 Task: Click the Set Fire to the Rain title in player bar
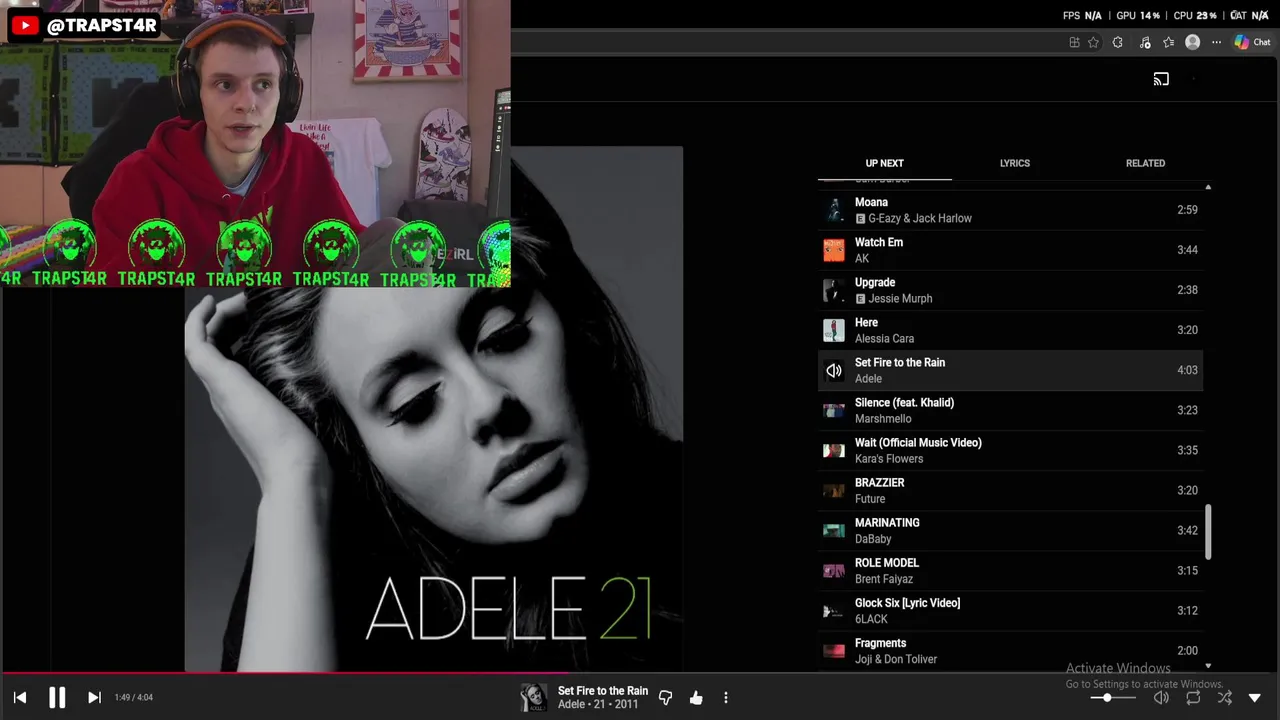[x=603, y=691]
